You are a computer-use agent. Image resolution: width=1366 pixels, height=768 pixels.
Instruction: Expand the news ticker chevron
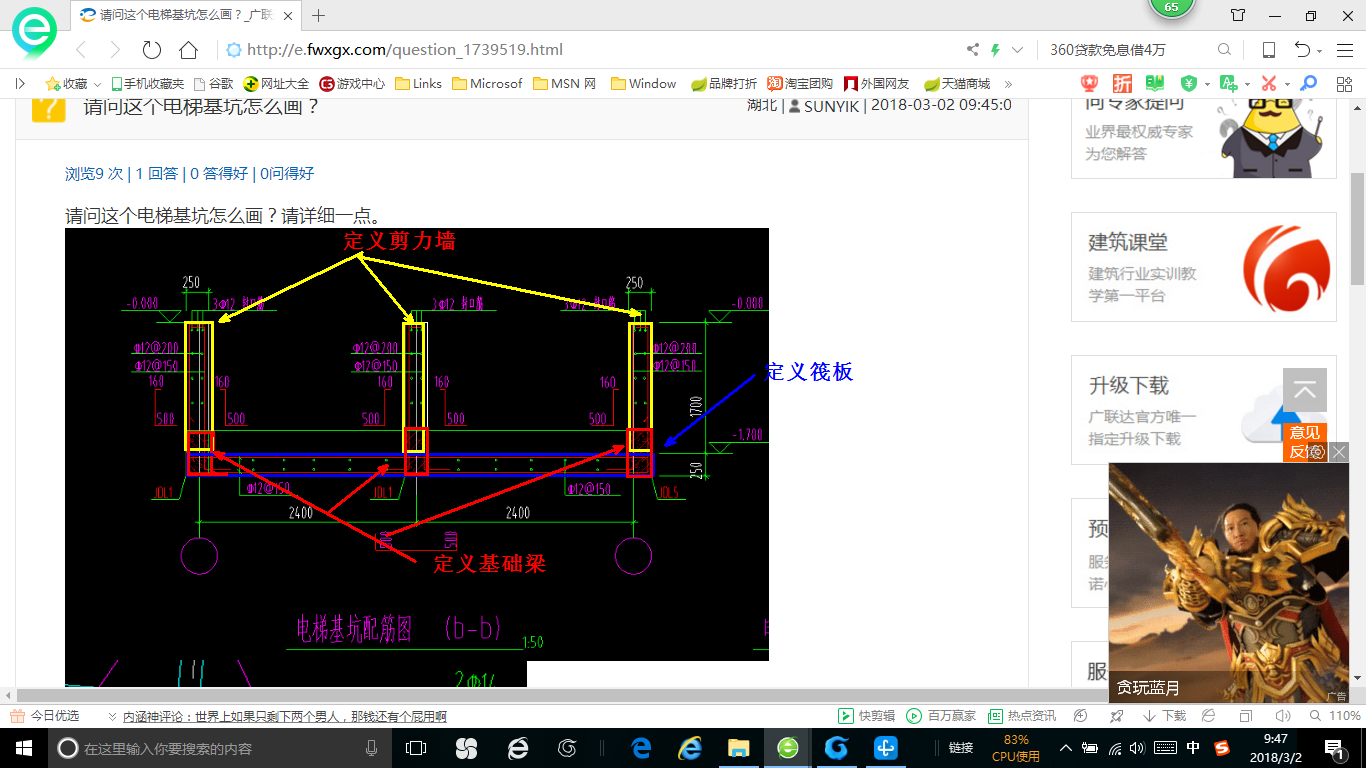[x=112, y=716]
